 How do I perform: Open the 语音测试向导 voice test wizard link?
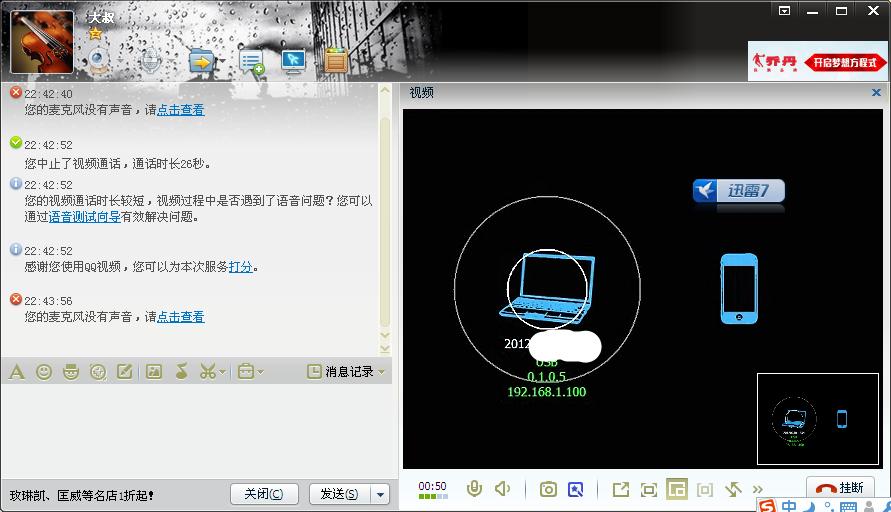[x=84, y=217]
